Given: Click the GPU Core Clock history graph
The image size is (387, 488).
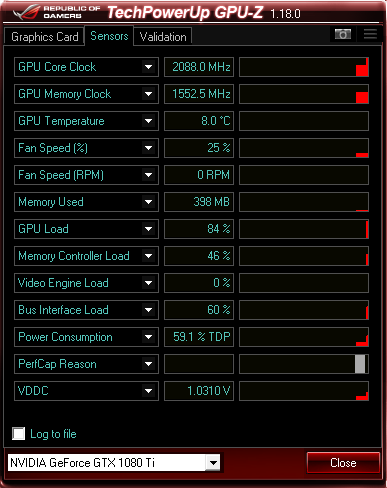Looking at the screenshot, I should coord(304,67).
